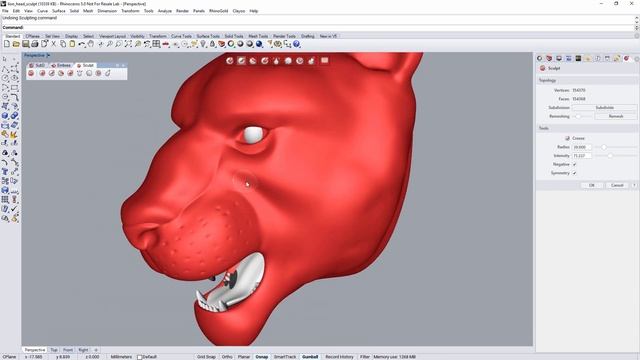The height and width of the screenshot is (360, 640).
Task: Open the red Sculpt panel tab icon
Action: tap(627, 58)
